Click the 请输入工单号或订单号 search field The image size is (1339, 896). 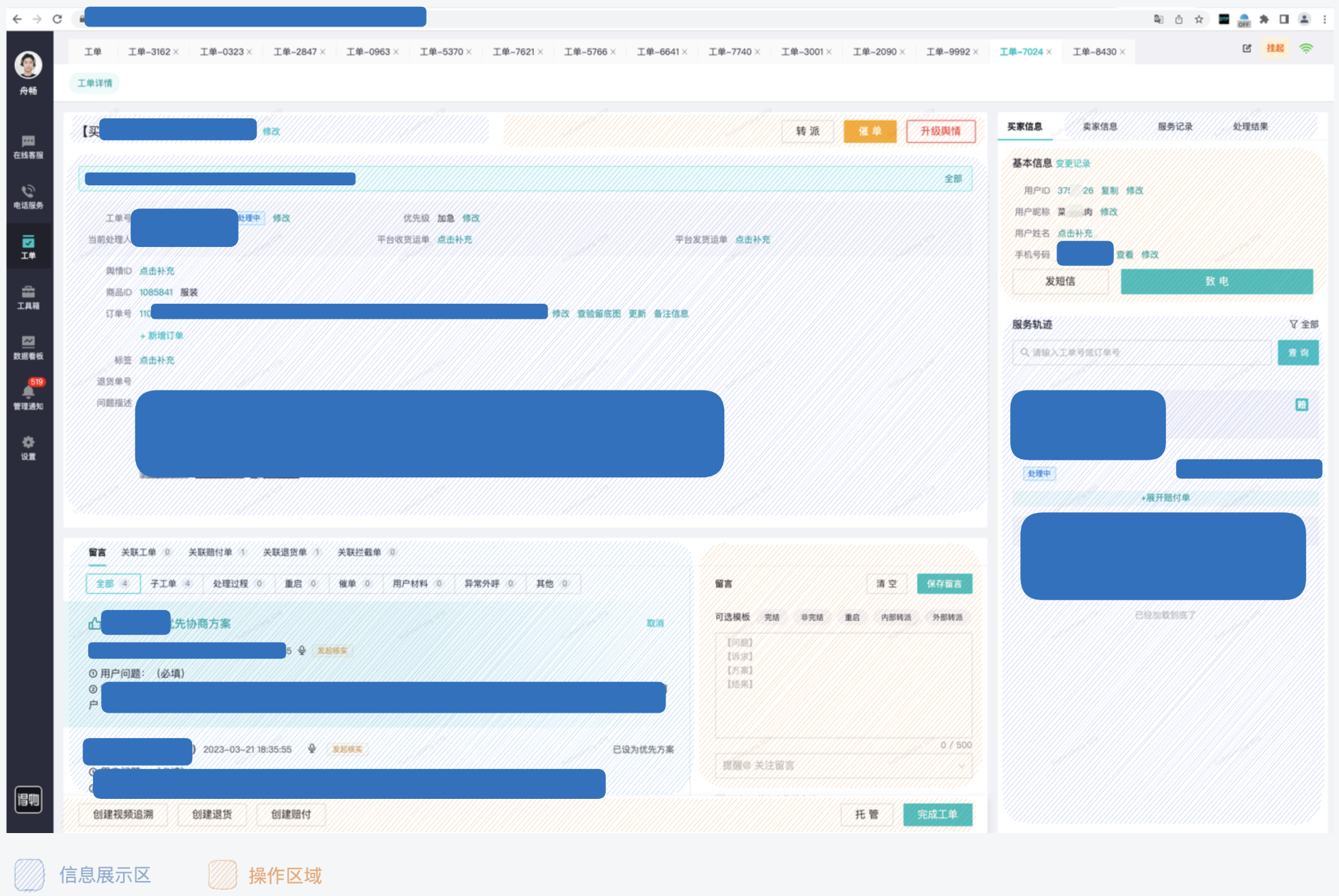[1141, 352]
